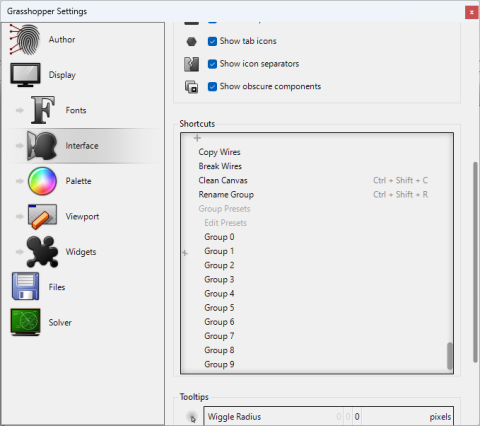Click the Edit Presets entry
The width and height of the screenshot is (480, 426).
(225, 223)
